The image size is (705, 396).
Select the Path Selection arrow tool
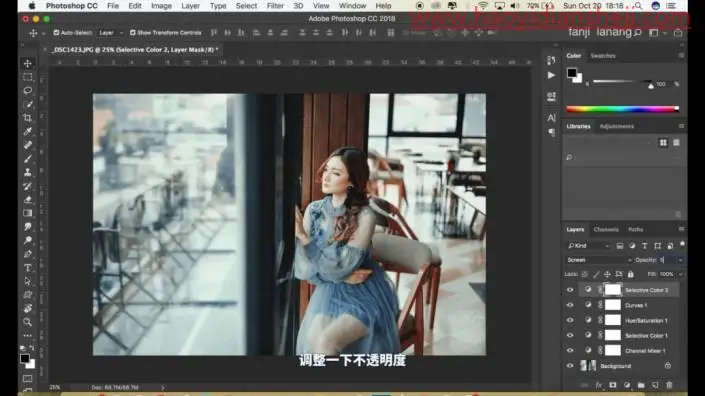[28, 281]
